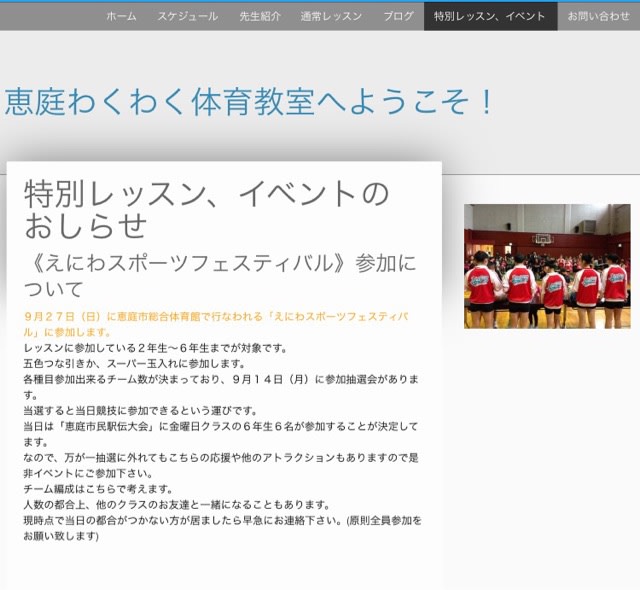This screenshot has height=590, width=640.
Task: Select 通常レッスン in the navigation bar
Action: [331, 16]
